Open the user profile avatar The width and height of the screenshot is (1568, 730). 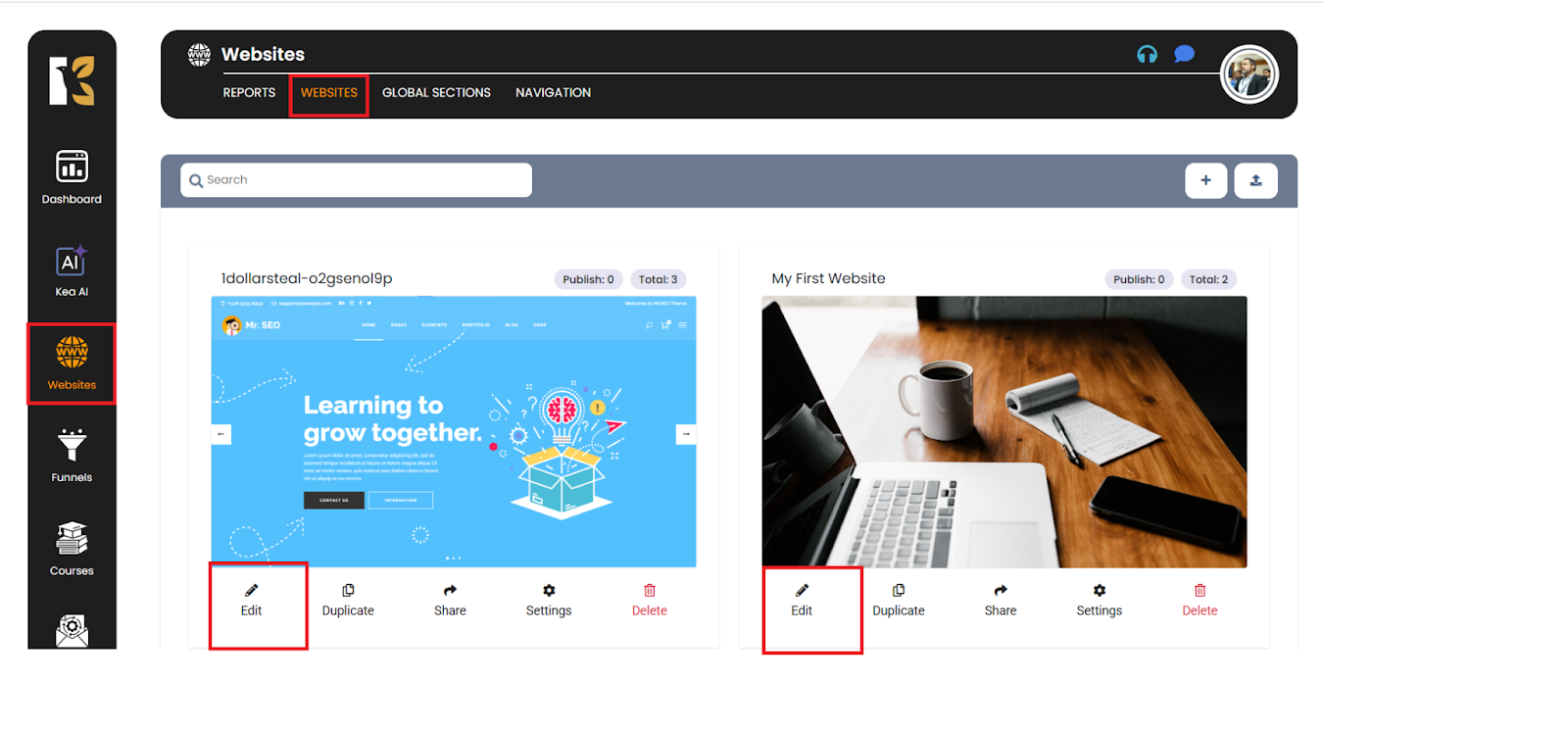click(1249, 74)
